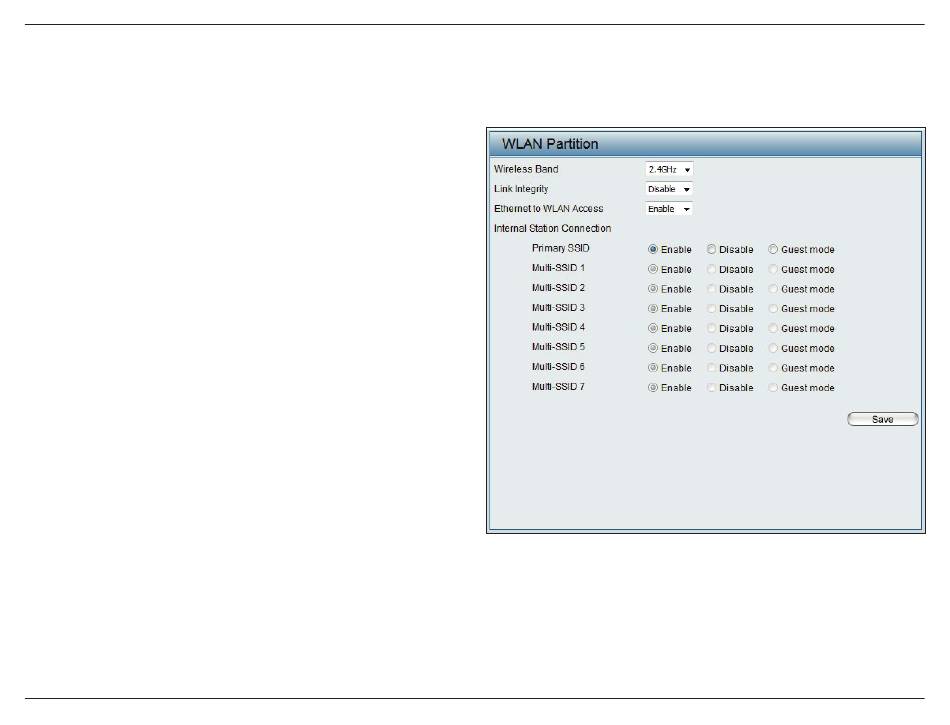
Task: Select Disable for Multi-SSID 2
Action: (711, 289)
